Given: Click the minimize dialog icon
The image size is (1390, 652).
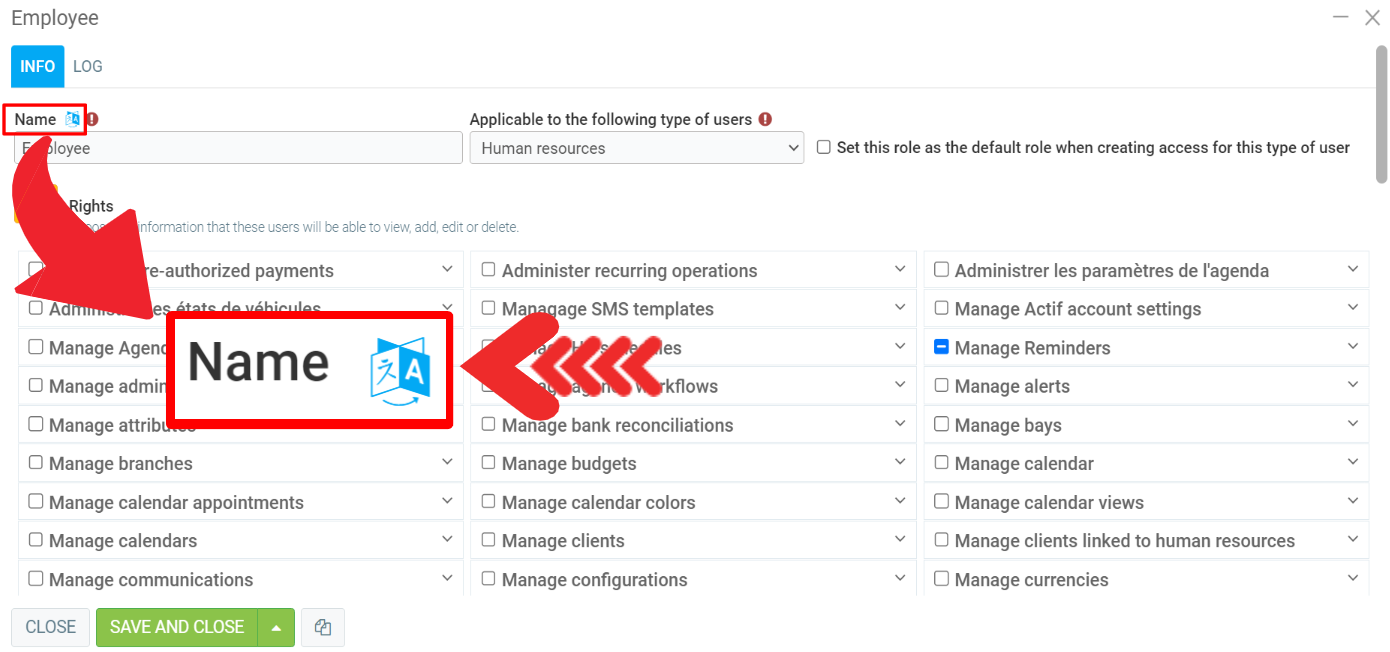Looking at the screenshot, I should click(x=1340, y=17).
